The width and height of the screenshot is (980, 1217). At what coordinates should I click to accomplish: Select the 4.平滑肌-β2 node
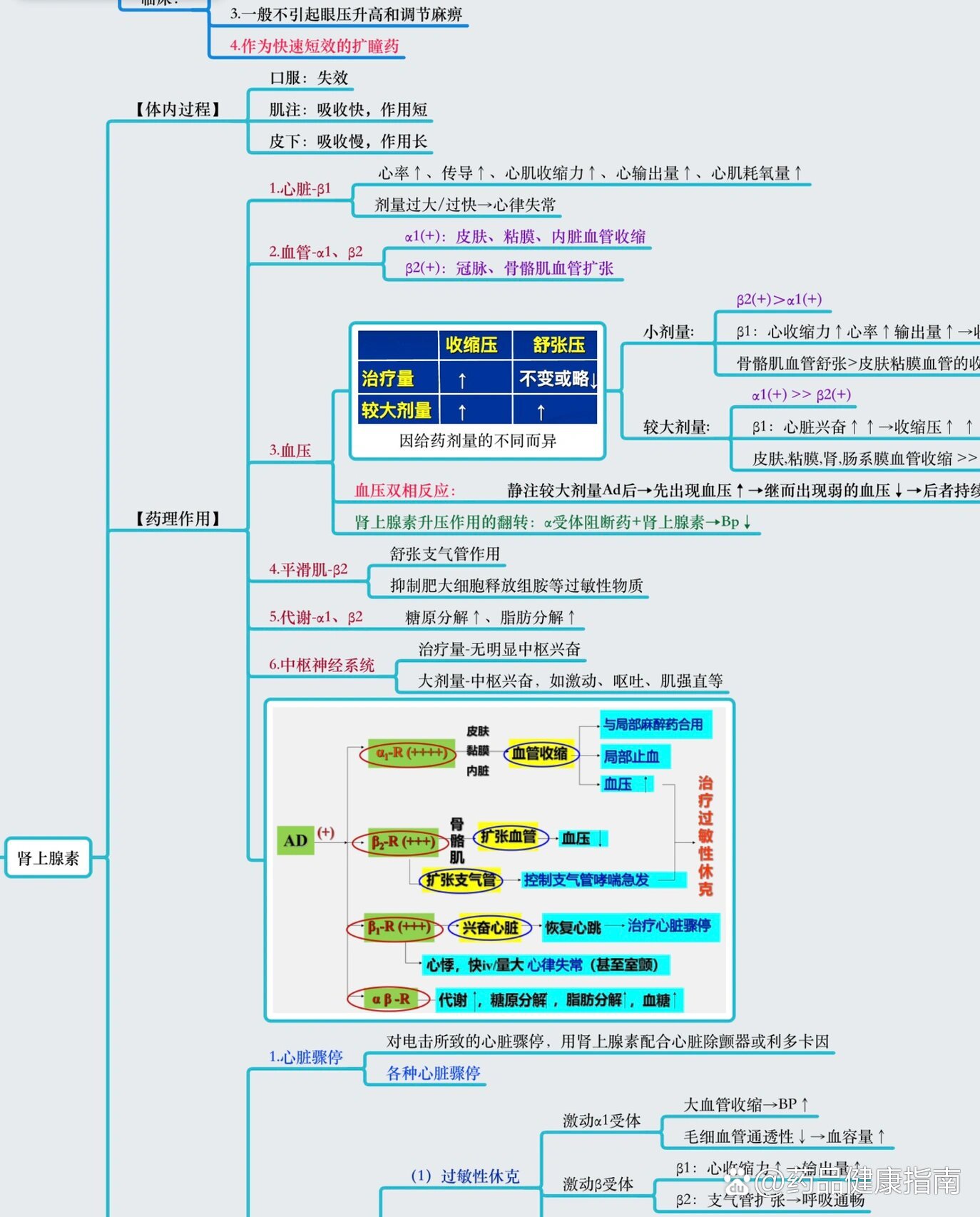tap(308, 569)
